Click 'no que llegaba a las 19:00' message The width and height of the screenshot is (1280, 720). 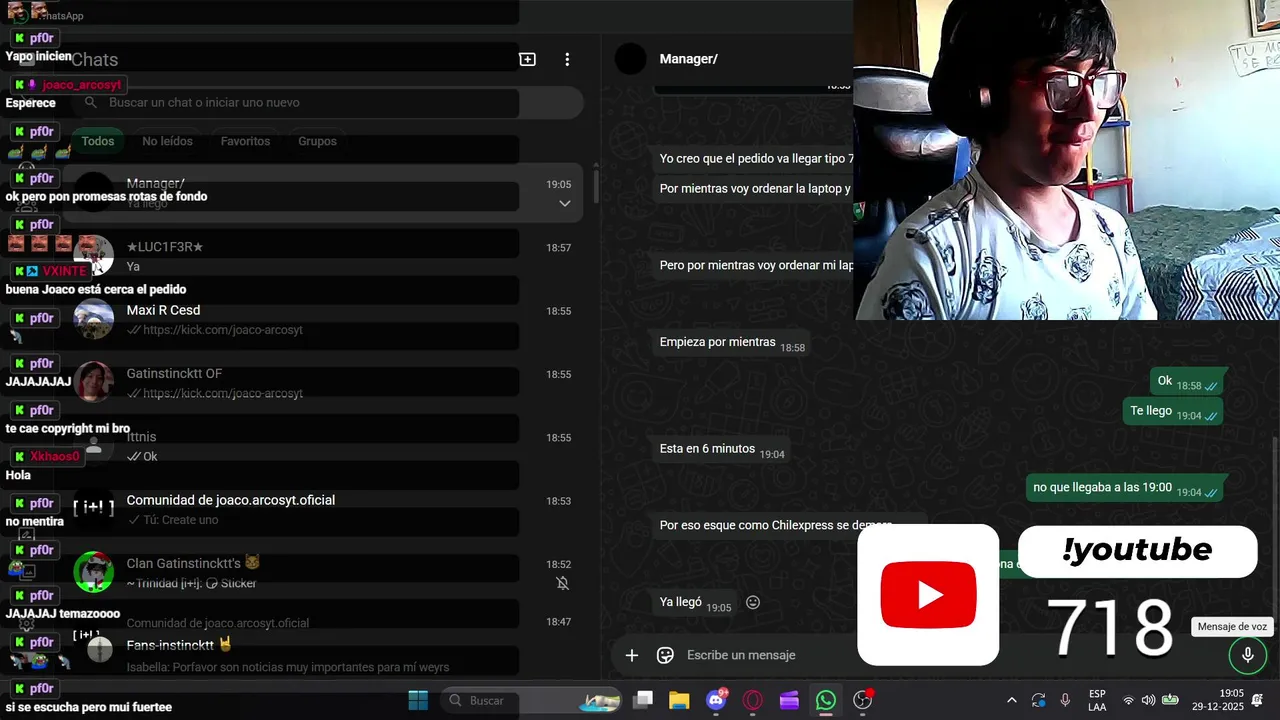click(1125, 488)
